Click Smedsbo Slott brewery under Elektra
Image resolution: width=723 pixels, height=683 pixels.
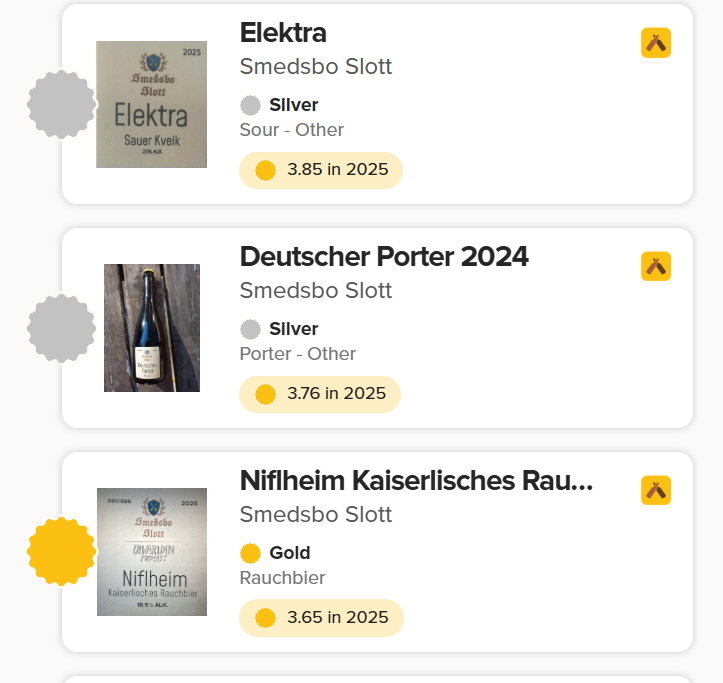coord(316,67)
